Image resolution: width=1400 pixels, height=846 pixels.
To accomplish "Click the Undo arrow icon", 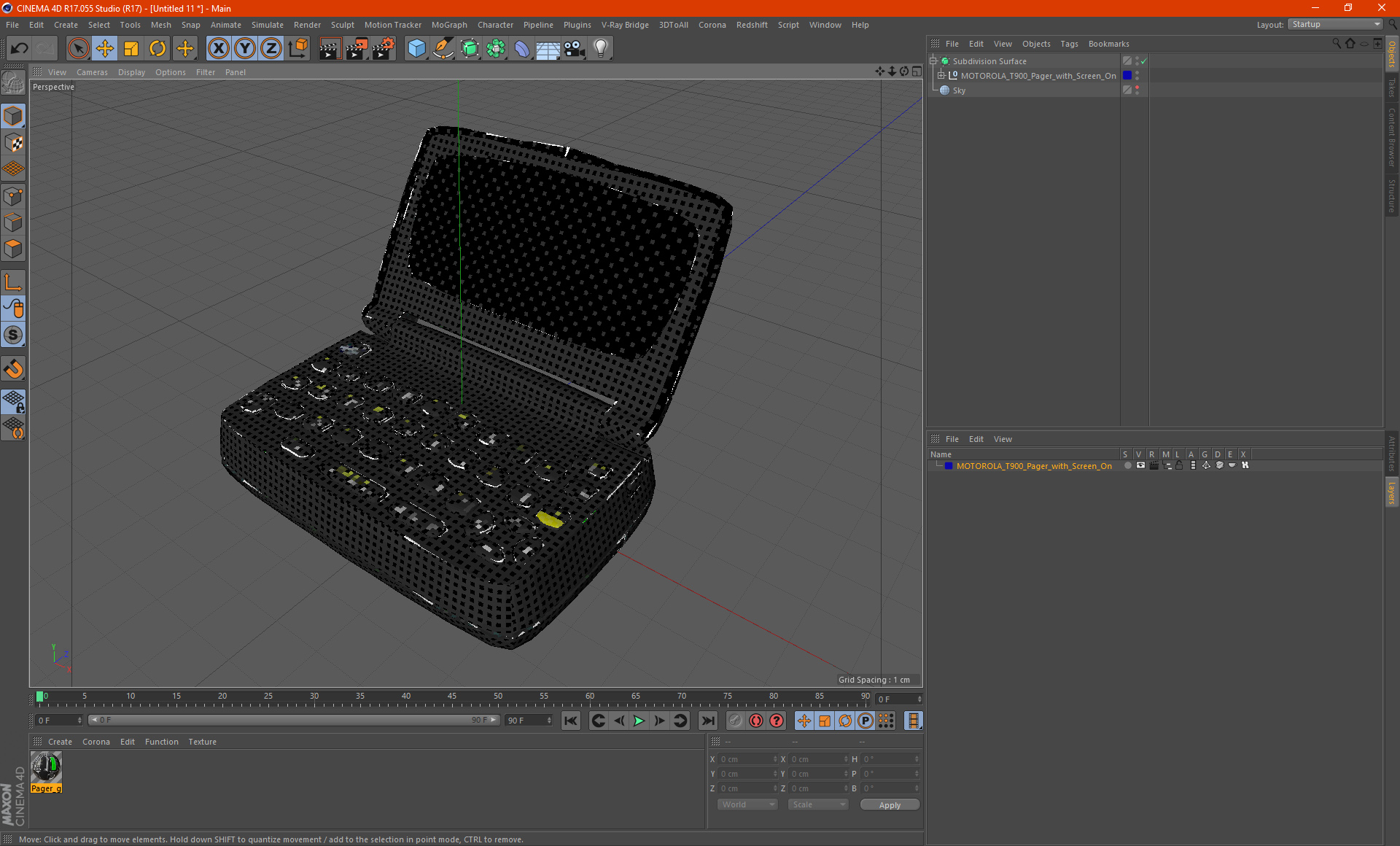I will pyautogui.click(x=20, y=48).
